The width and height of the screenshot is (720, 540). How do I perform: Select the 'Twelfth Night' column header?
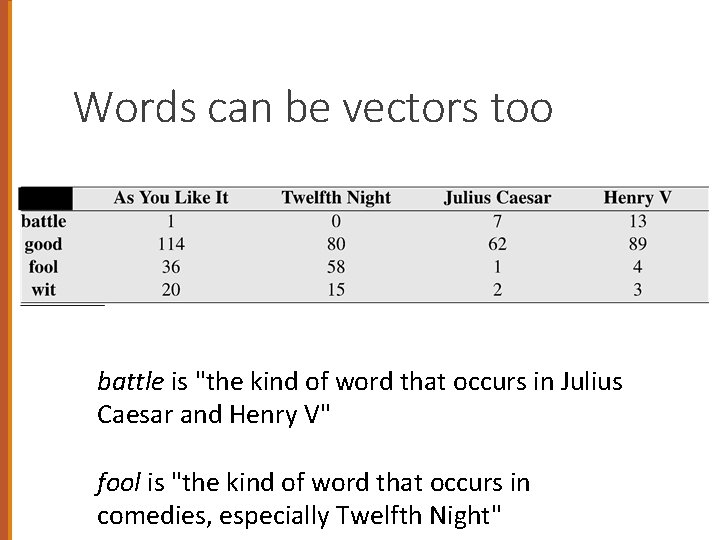point(336,198)
